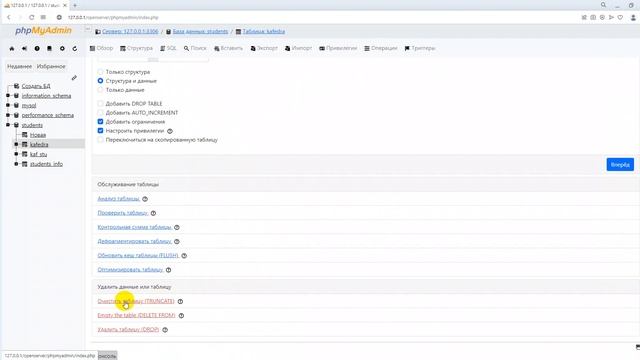
Task: Open the Импорт tab
Action: (298, 48)
